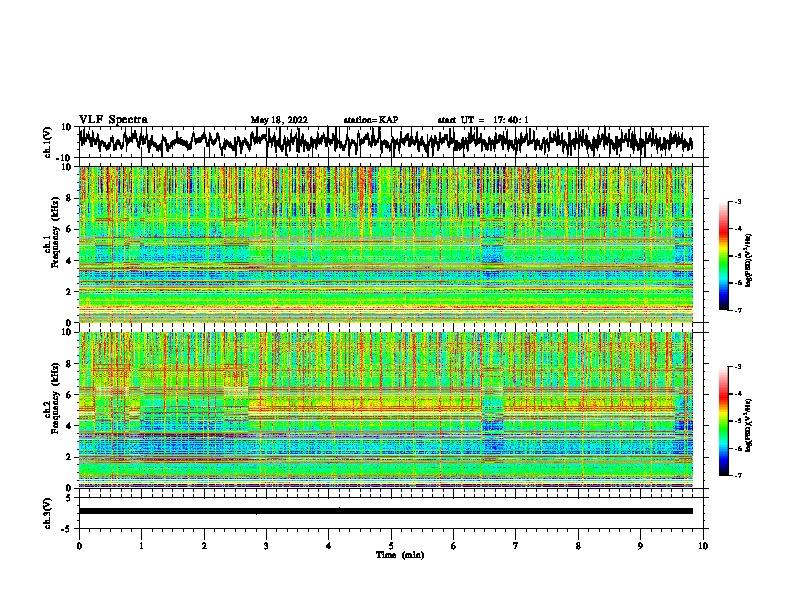Click the ch.2 spectrogram color scale bar
Screen dimensions: 792x612
[x=724, y=421]
